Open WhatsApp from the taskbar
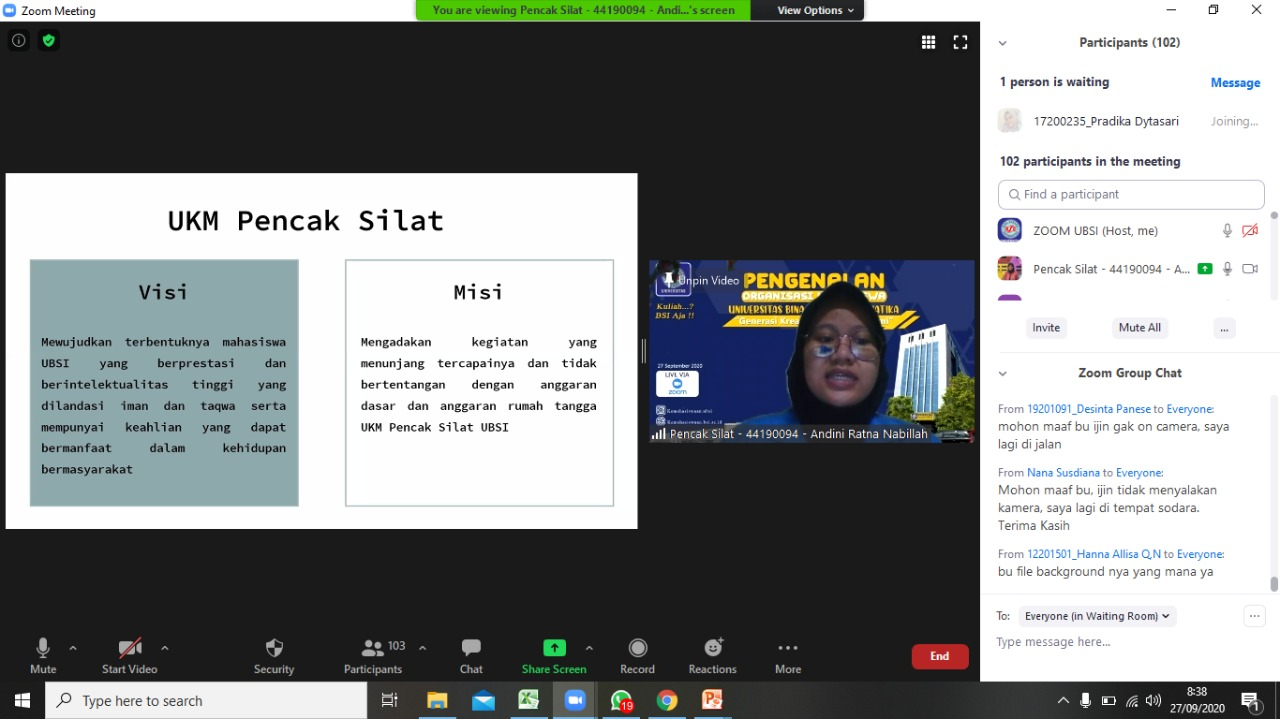 pos(621,701)
